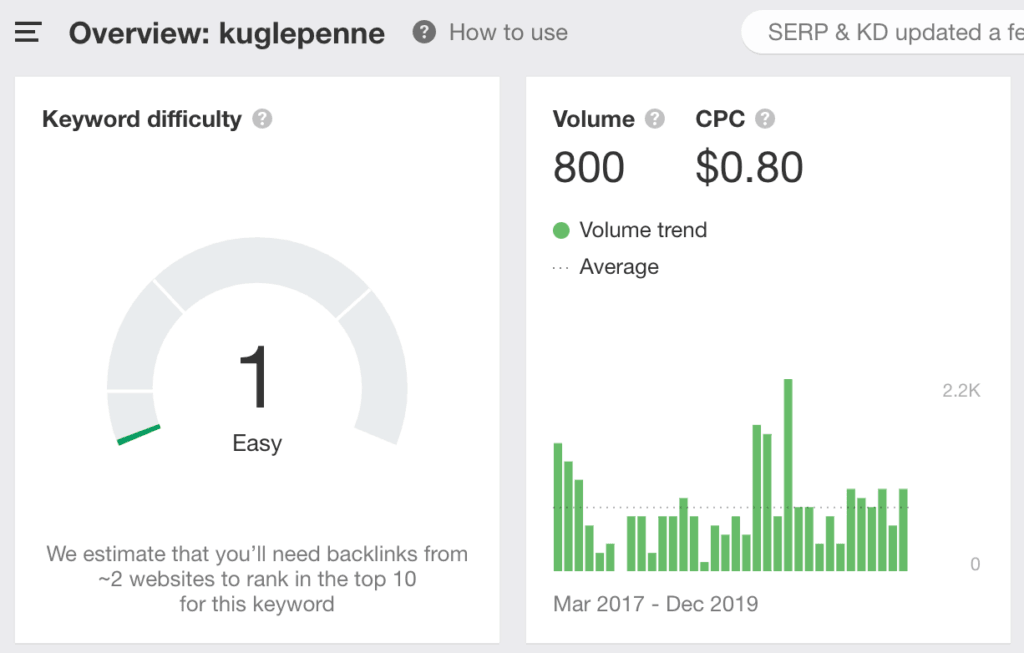Click the tallest bar in volume chart
The width and height of the screenshot is (1024, 653).
coord(788,475)
